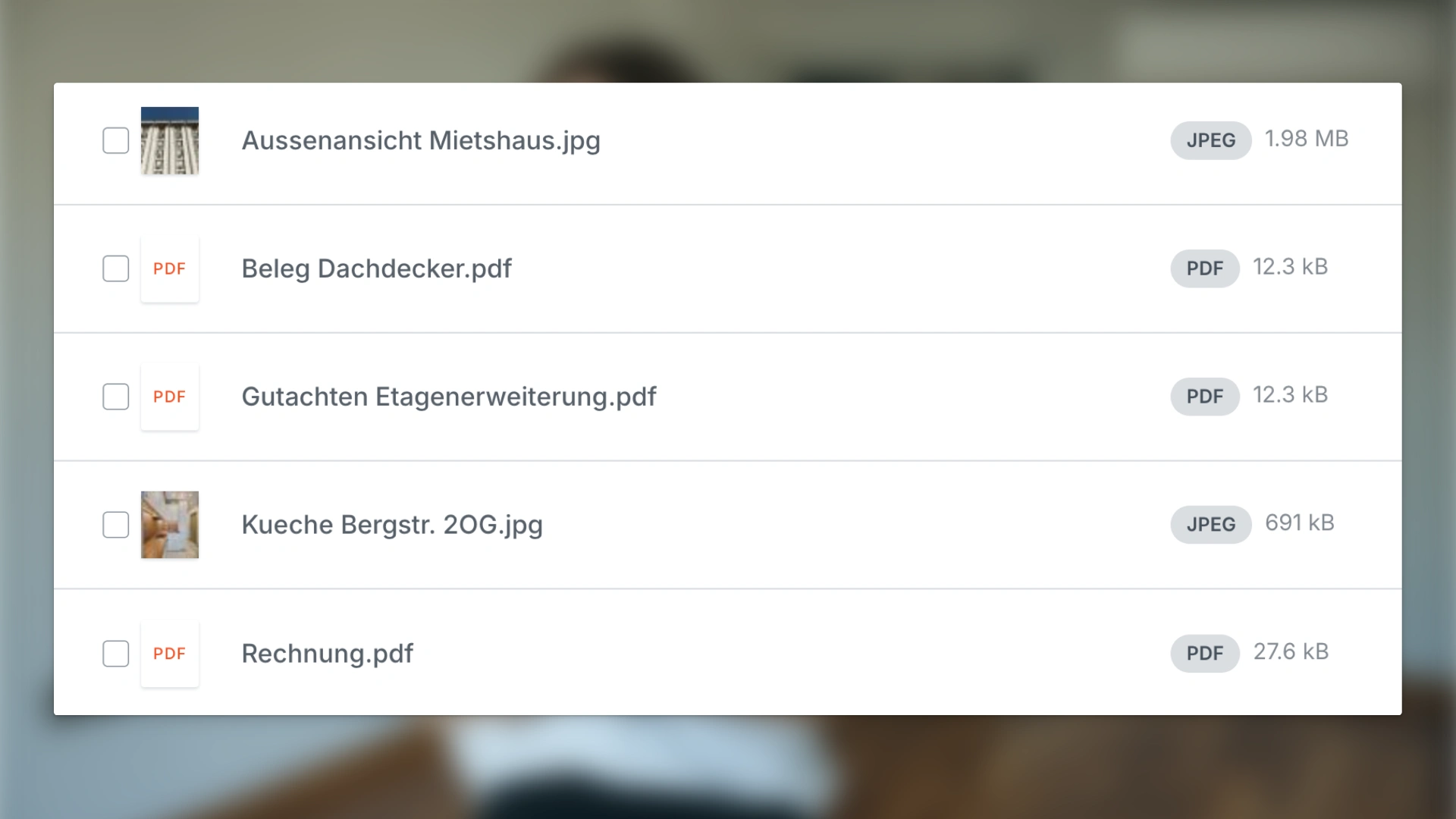Click the PDF badge on Beleg Dachdecker row

[1205, 268]
